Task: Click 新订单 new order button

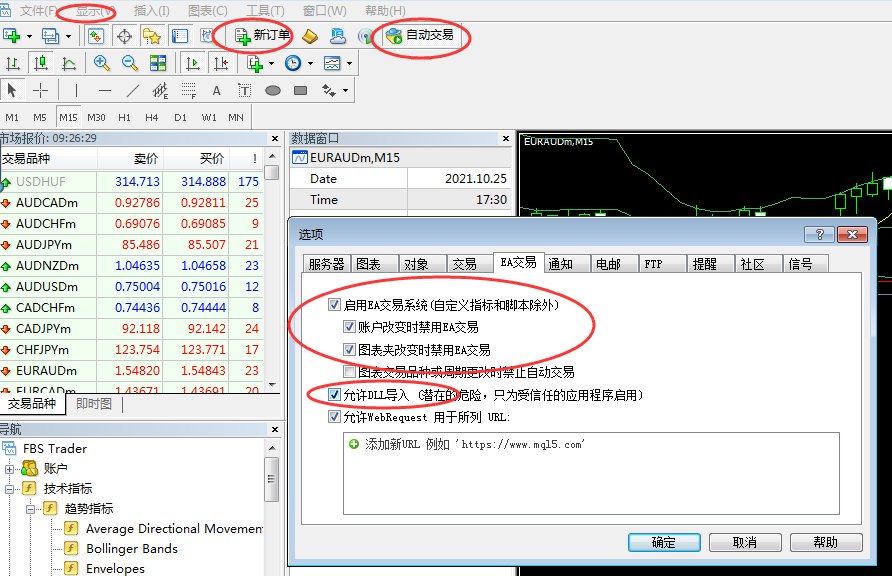Action: click(x=262, y=36)
